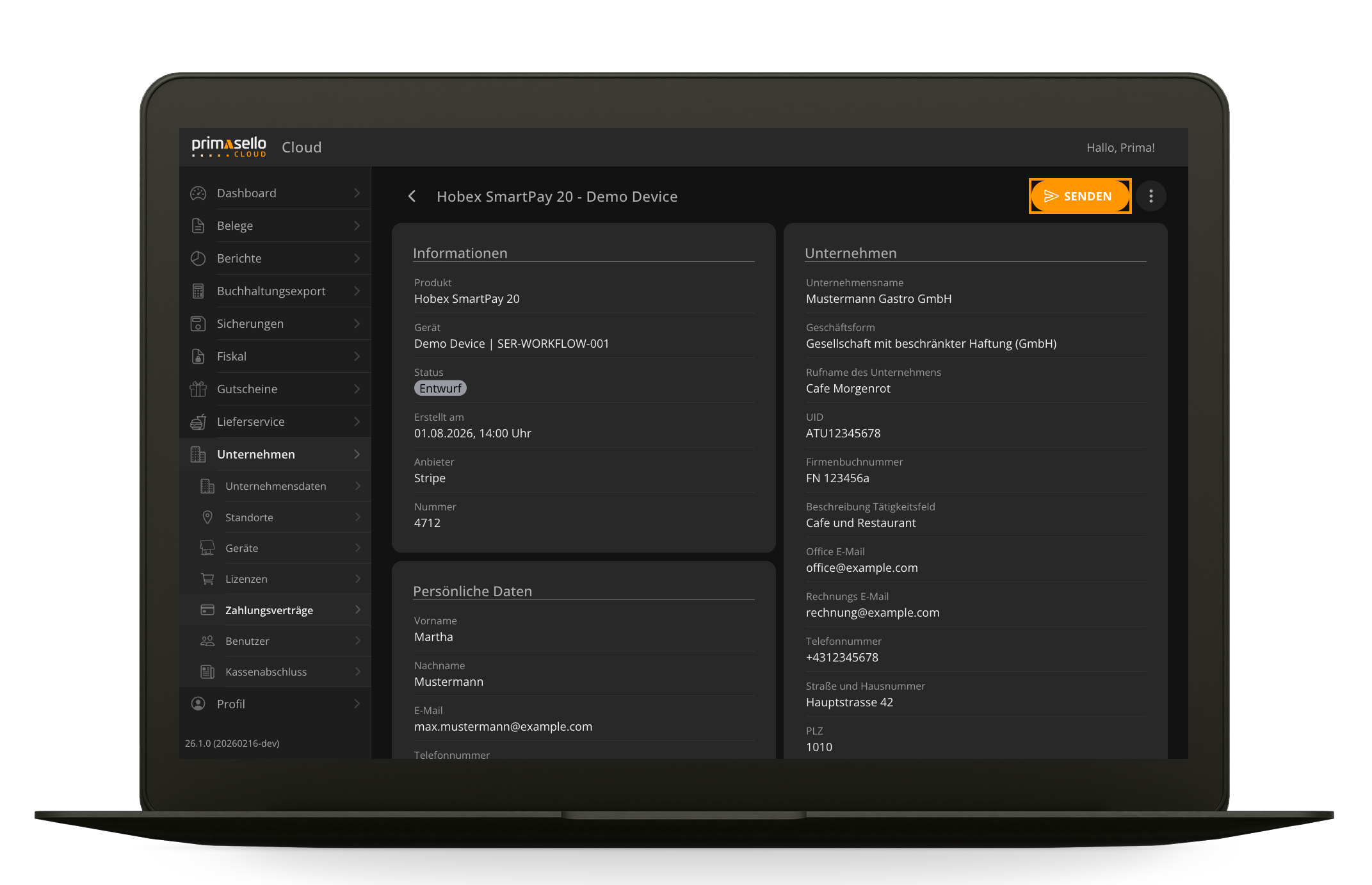
Task: Click the Hallo, Prima! greeting
Action: (x=1120, y=148)
